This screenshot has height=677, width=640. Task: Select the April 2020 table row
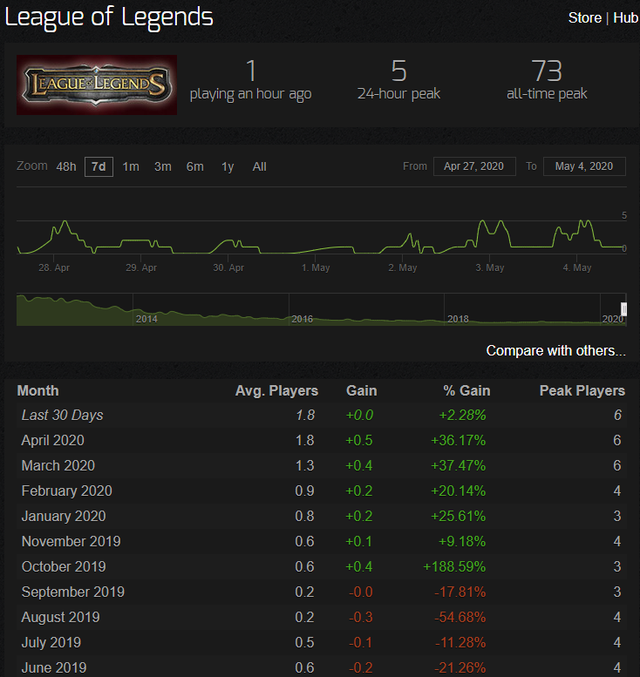pos(320,440)
